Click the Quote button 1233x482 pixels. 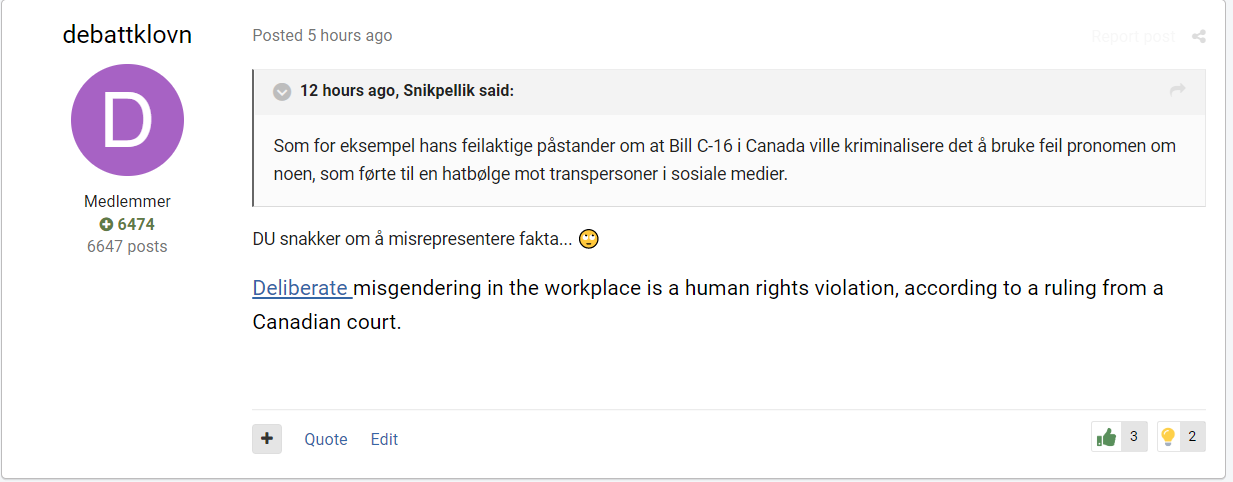326,439
